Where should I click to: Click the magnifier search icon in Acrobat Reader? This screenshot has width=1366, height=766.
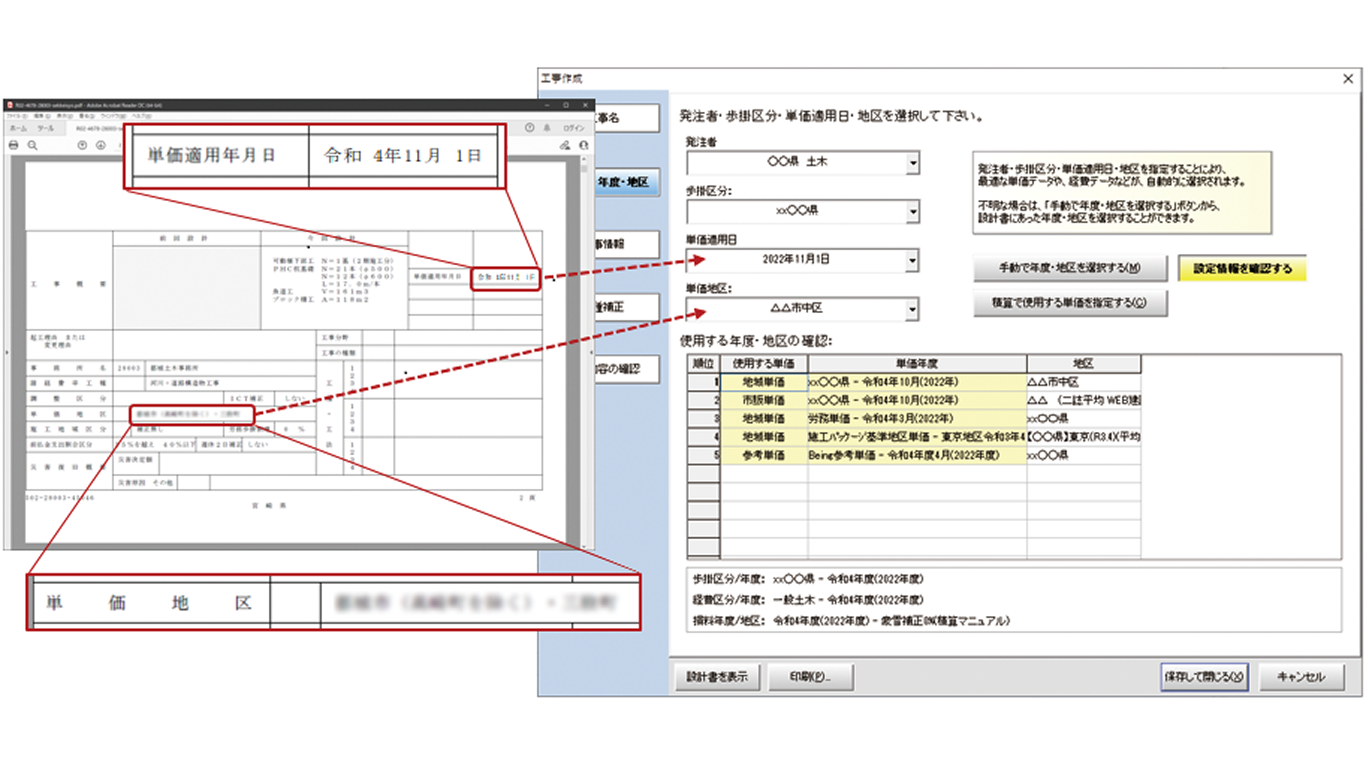[33, 145]
